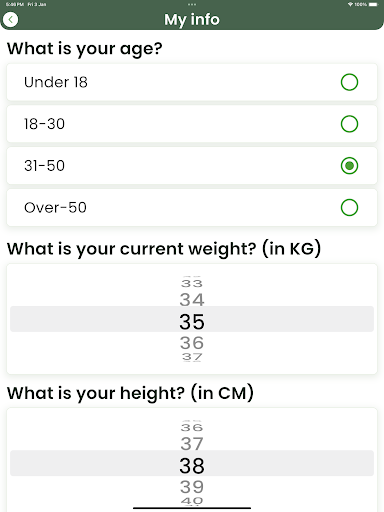384x512 pixels.
Task: Choose the Under 18 age option row
Action: click(x=192, y=82)
